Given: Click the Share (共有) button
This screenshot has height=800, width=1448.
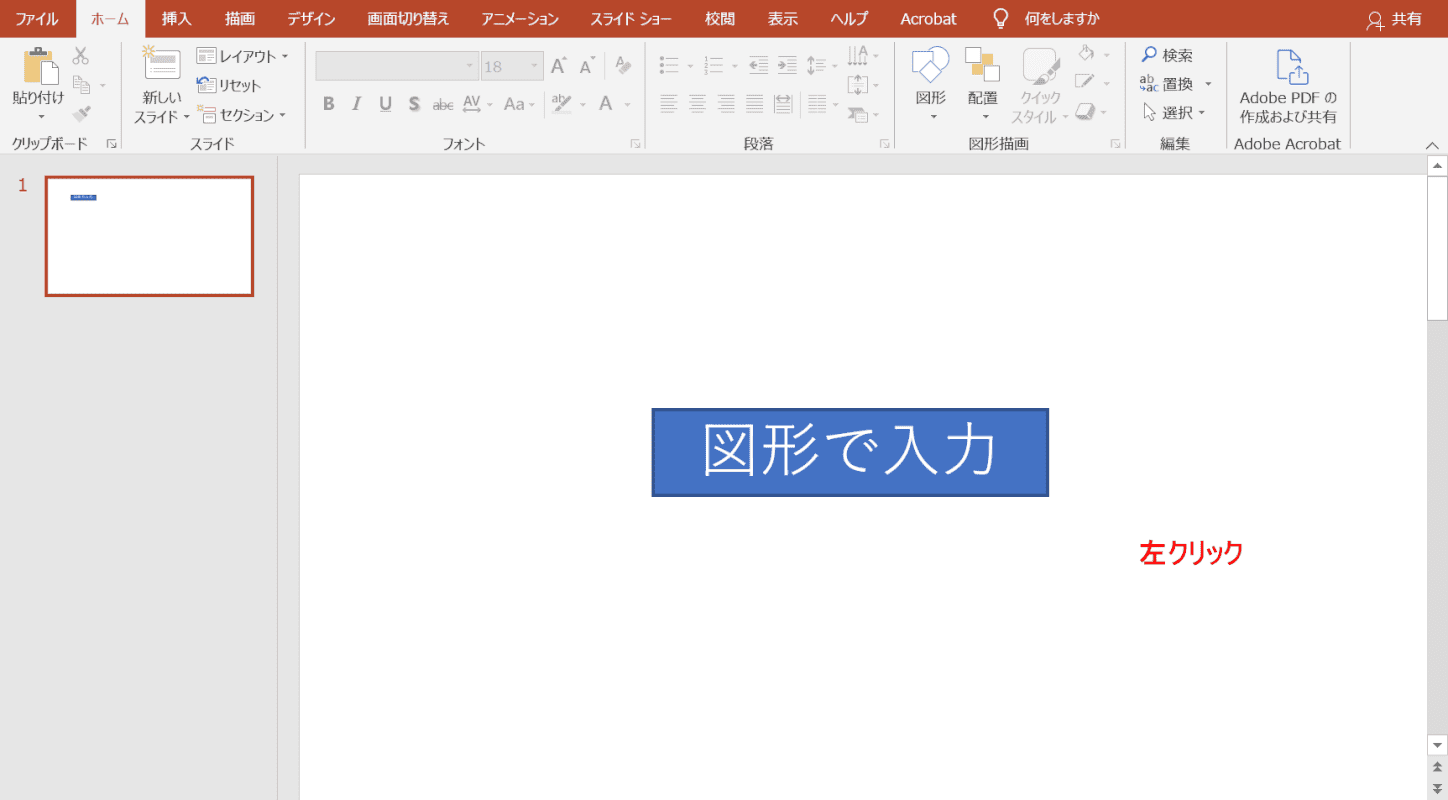Looking at the screenshot, I should pyautogui.click(x=1394, y=19).
